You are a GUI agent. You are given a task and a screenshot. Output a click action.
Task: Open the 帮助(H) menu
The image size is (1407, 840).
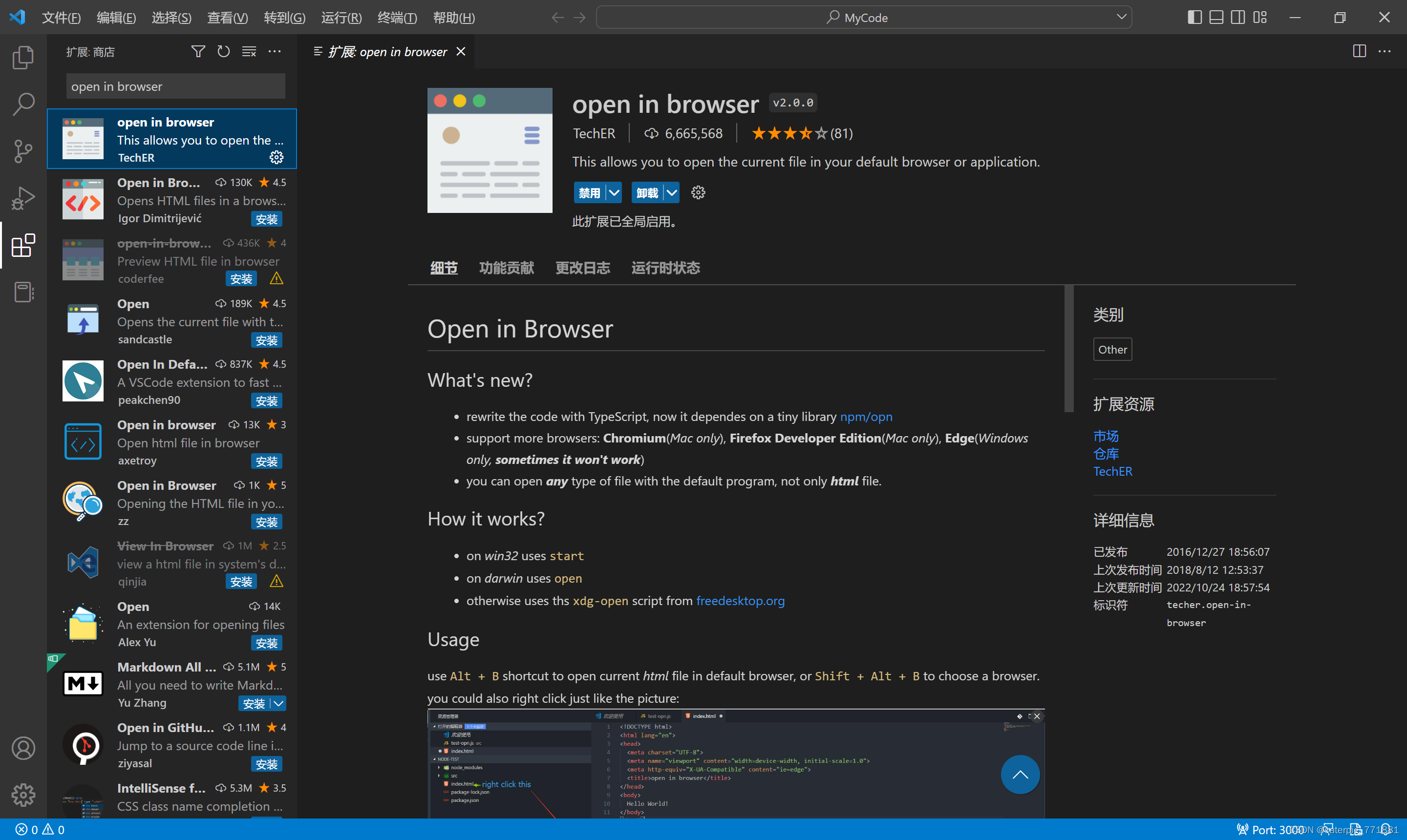pyautogui.click(x=454, y=18)
